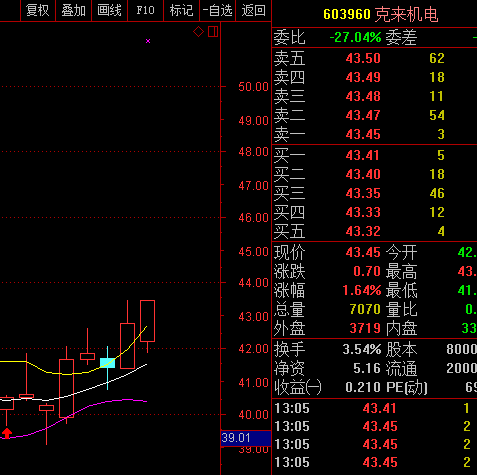The width and height of the screenshot is (477, 475).
Task: Click the 卖五 price 43.50 row
Action: click(375, 58)
